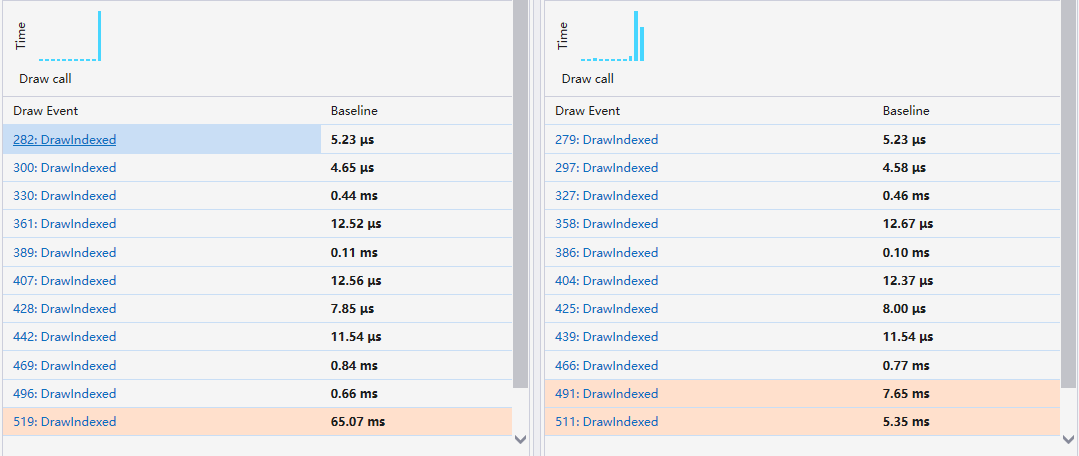Open the 279: DrawIndexed event link
The height and width of the screenshot is (456, 1079).
click(x=607, y=140)
